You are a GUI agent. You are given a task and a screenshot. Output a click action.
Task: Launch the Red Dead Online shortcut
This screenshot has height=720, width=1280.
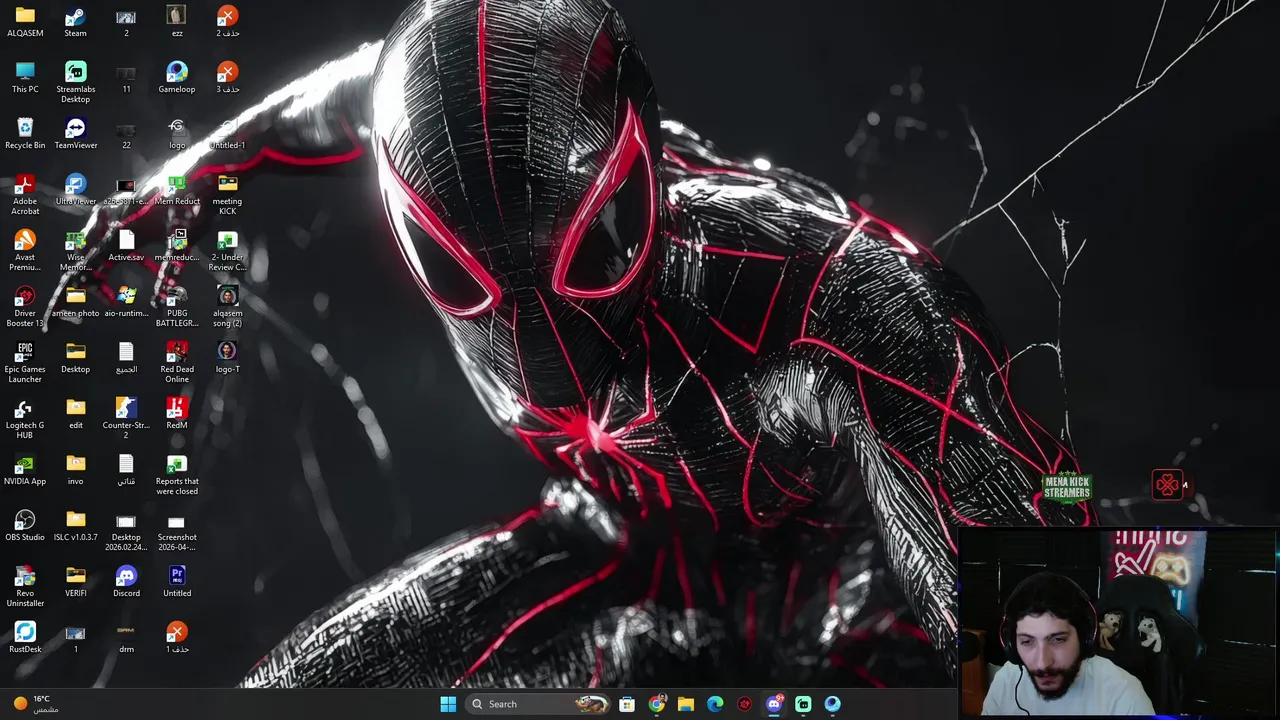click(x=177, y=362)
